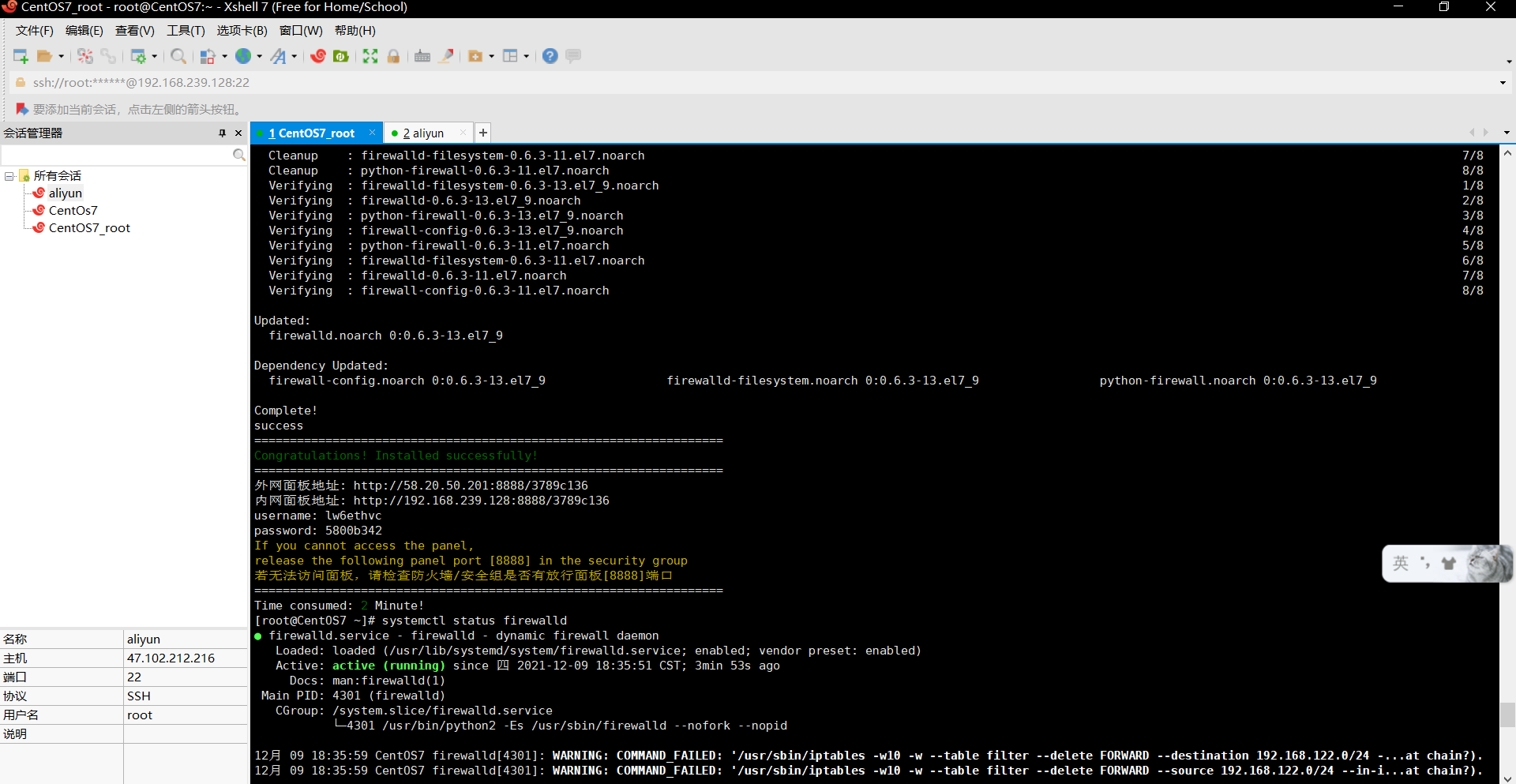Select the CentOs7 session in the tree

pos(72,210)
